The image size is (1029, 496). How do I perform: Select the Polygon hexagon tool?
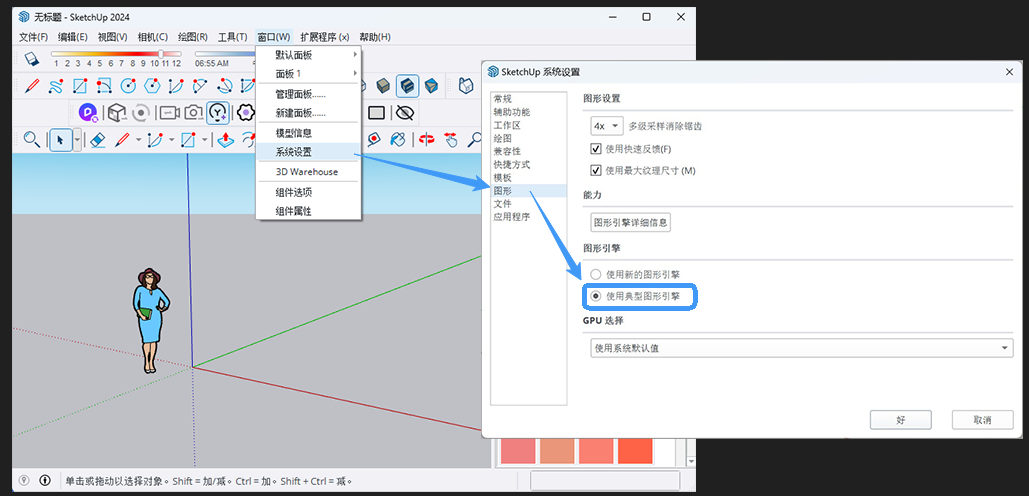pyautogui.click(x=152, y=86)
